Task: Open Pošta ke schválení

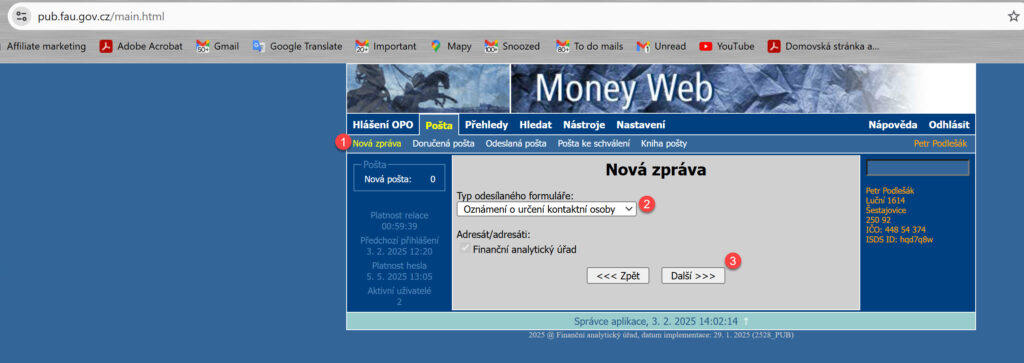Action: [594, 144]
